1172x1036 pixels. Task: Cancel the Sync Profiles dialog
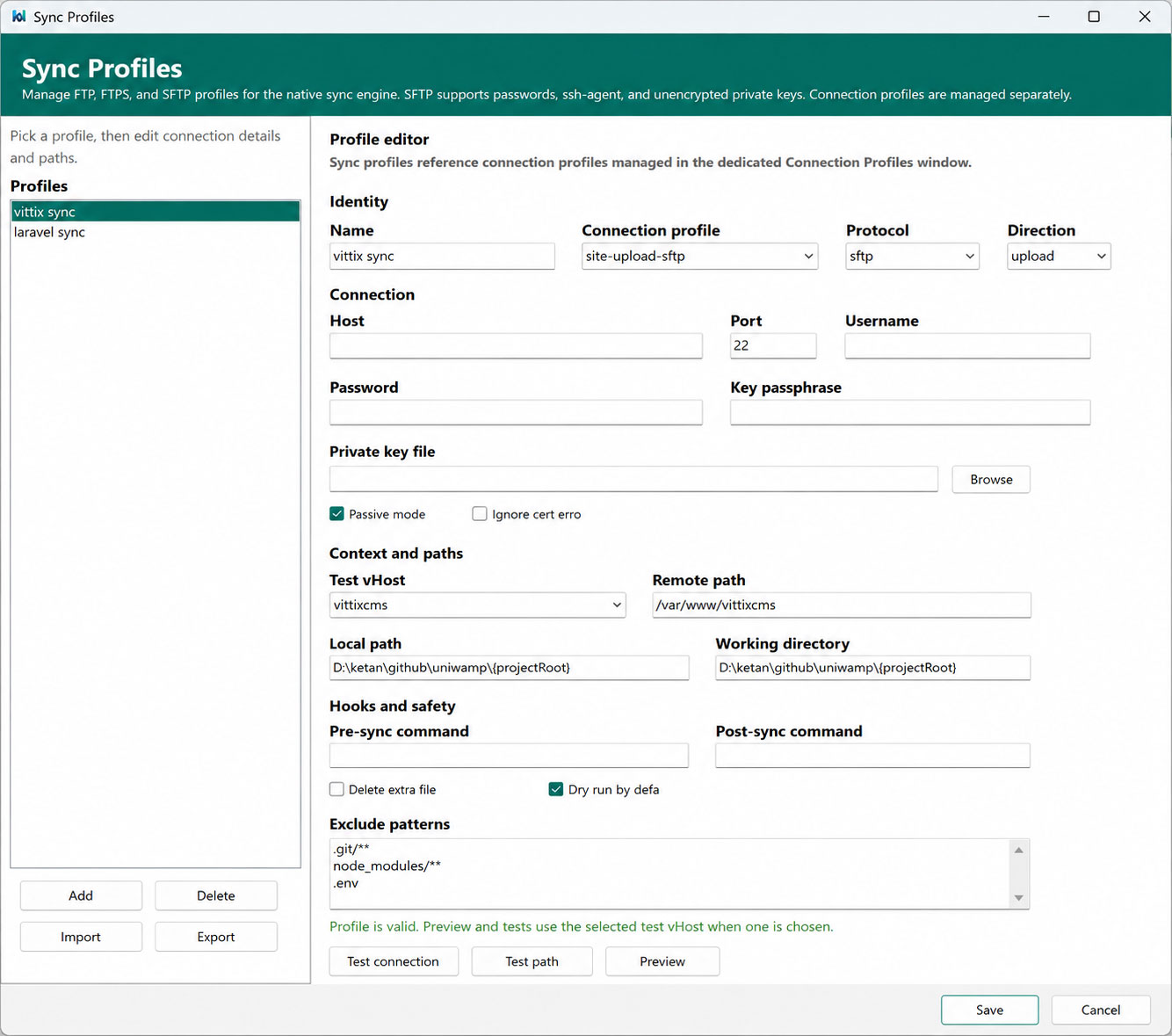coord(1101,1010)
